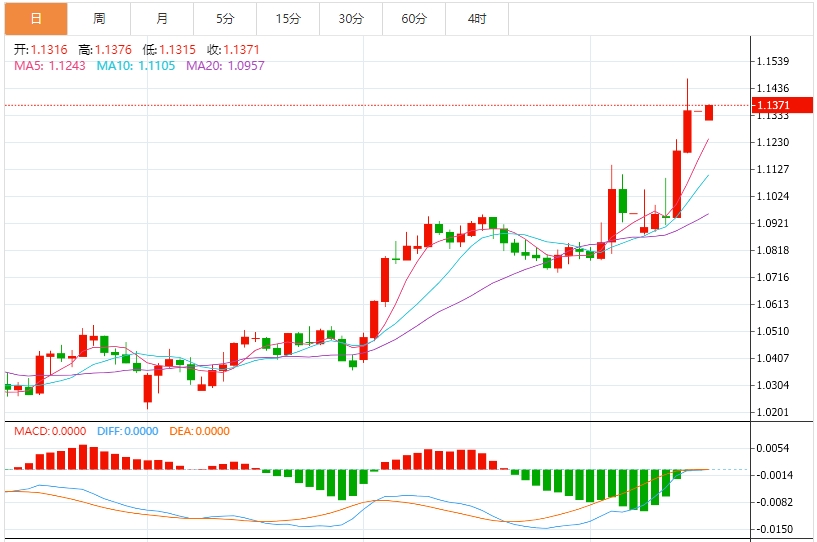Switch to the 周 weekly tab
This screenshot has height=542, width=817.
(x=99, y=19)
